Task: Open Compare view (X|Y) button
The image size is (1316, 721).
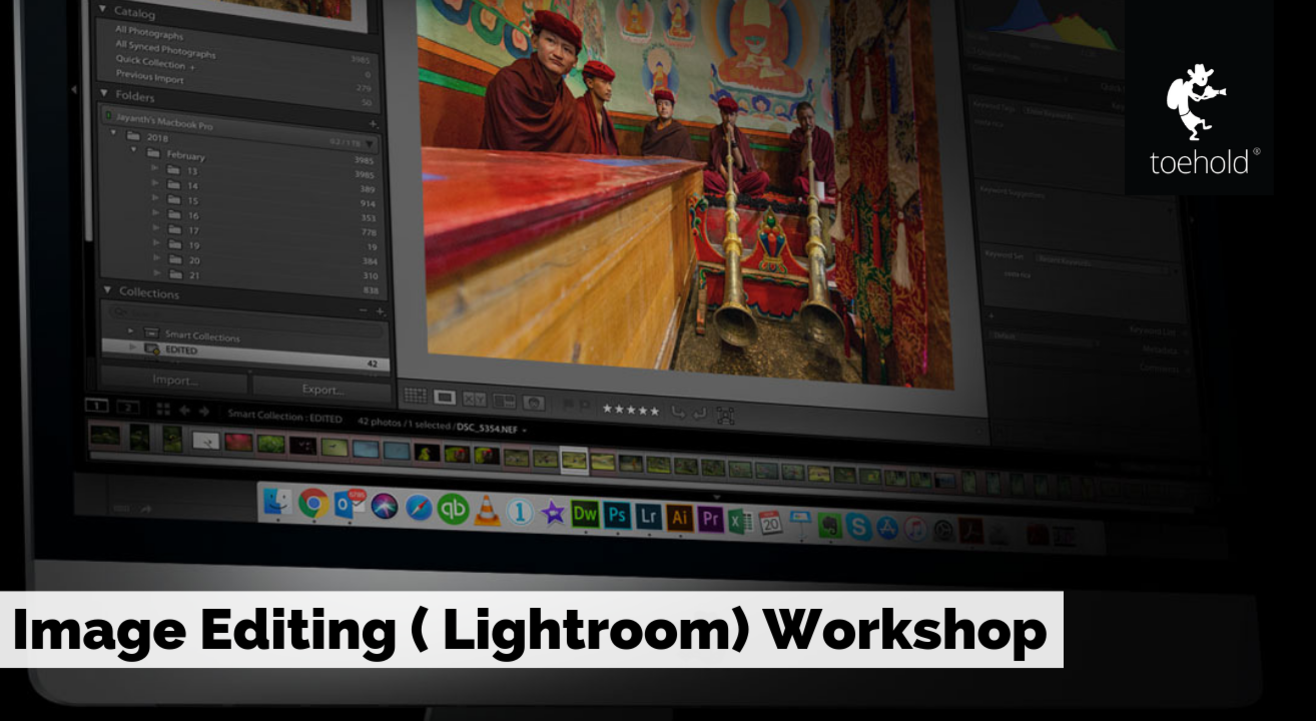Action: click(x=474, y=400)
